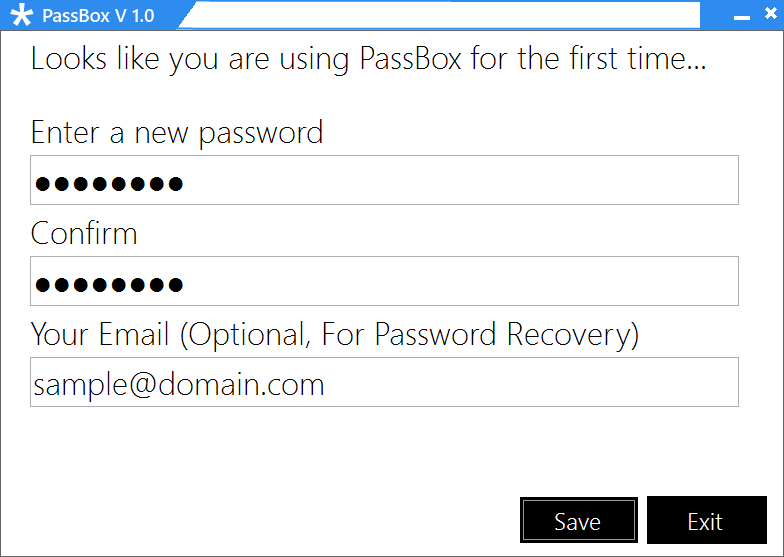Viewport: 784px width, 557px height.
Task: Click the PassBox asterisk logo icon
Action: click(x=21, y=17)
